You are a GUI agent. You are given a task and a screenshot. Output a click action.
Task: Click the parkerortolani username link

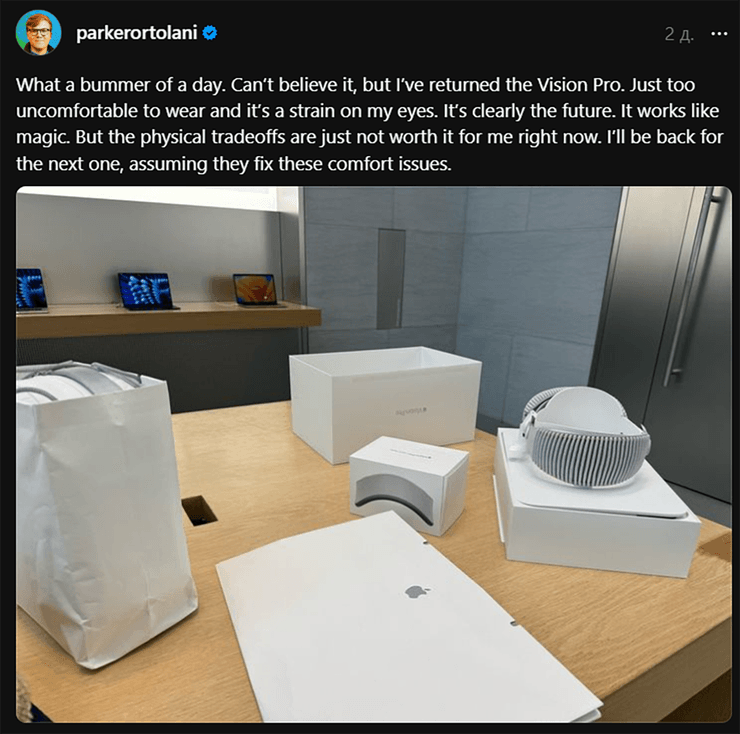[x=137, y=33]
